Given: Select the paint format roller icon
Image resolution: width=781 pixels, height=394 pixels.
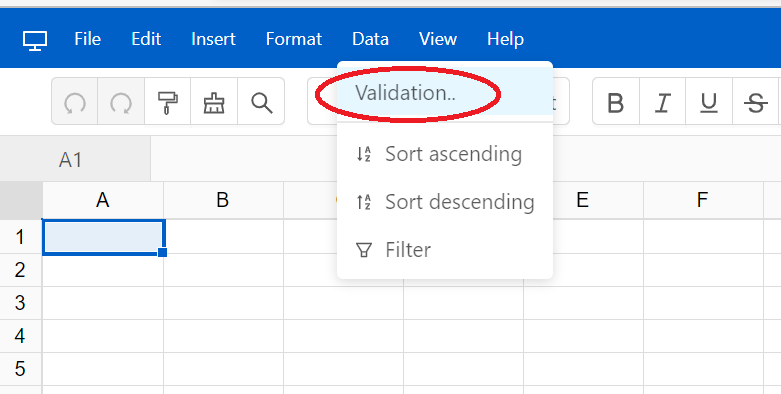Looking at the screenshot, I should tap(167, 102).
